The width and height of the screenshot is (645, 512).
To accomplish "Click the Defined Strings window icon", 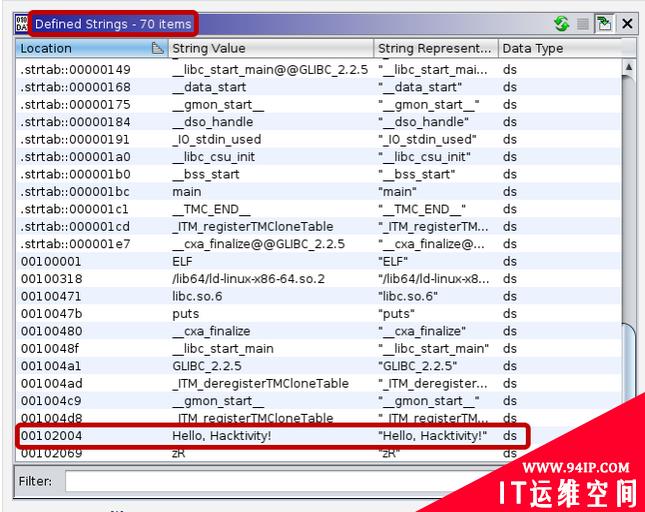I will 21,24.
